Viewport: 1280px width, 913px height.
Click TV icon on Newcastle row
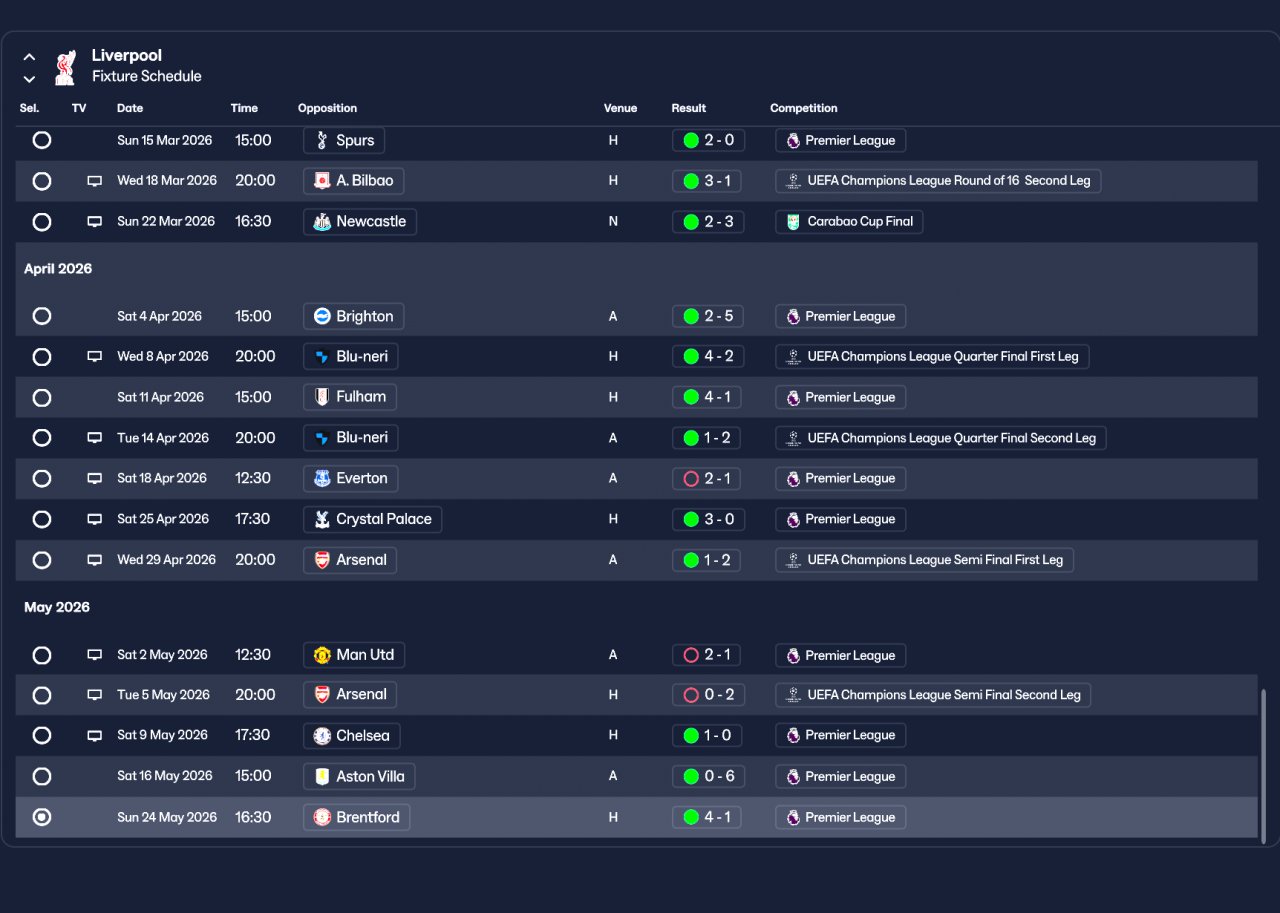click(x=95, y=222)
